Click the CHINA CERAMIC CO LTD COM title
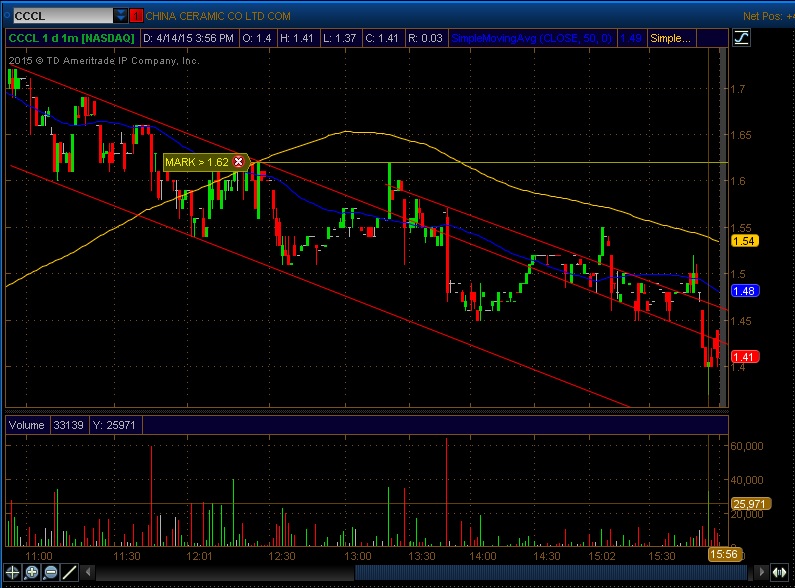This screenshot has width=795, height=588. [x=218, y=16]
